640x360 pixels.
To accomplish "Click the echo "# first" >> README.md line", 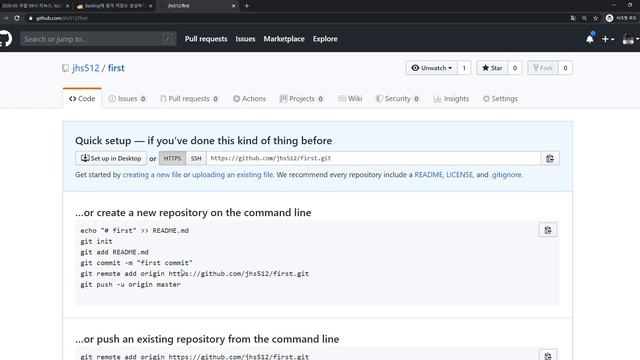I will point(134,231).
